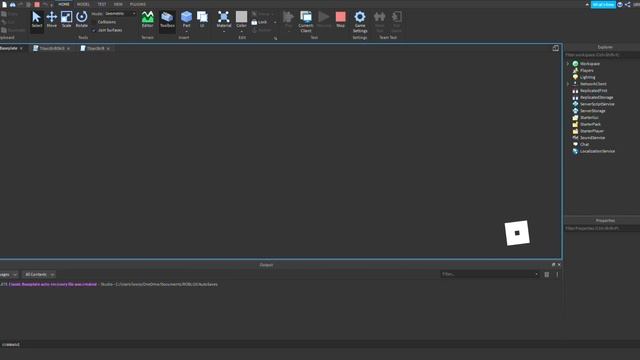Image resolution: width=640 pixels, height=360 pixels.
Task: Click the Exit Game icon in Team Test
Action: [x=396, y=17]
